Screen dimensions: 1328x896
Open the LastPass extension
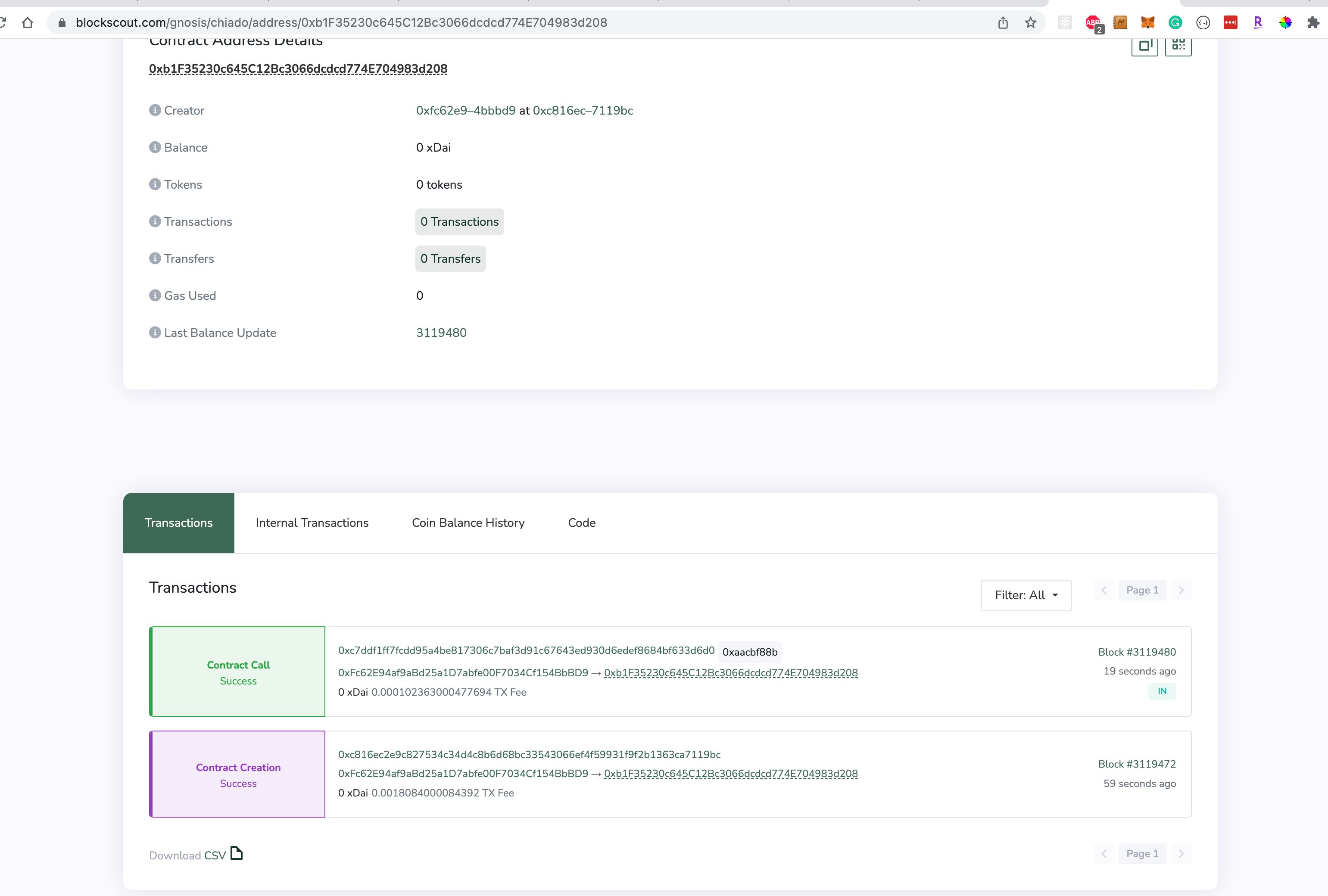pos(1230,23)
